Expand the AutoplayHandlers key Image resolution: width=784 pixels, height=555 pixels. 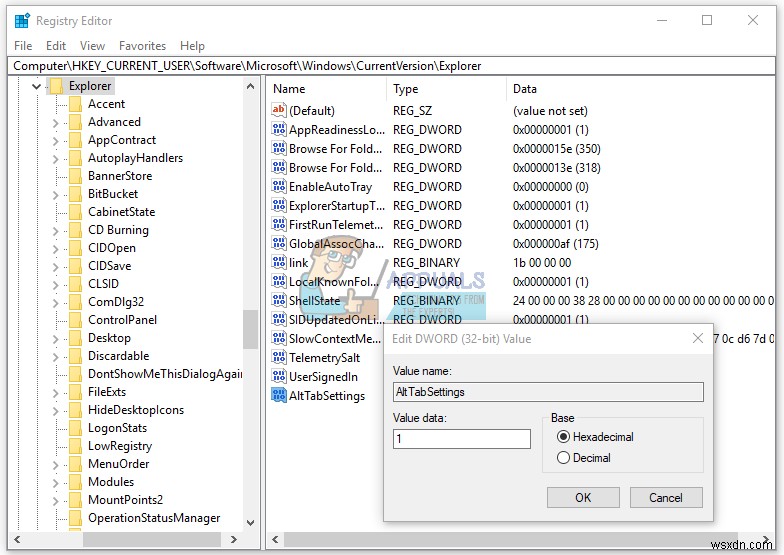point(56,158)
